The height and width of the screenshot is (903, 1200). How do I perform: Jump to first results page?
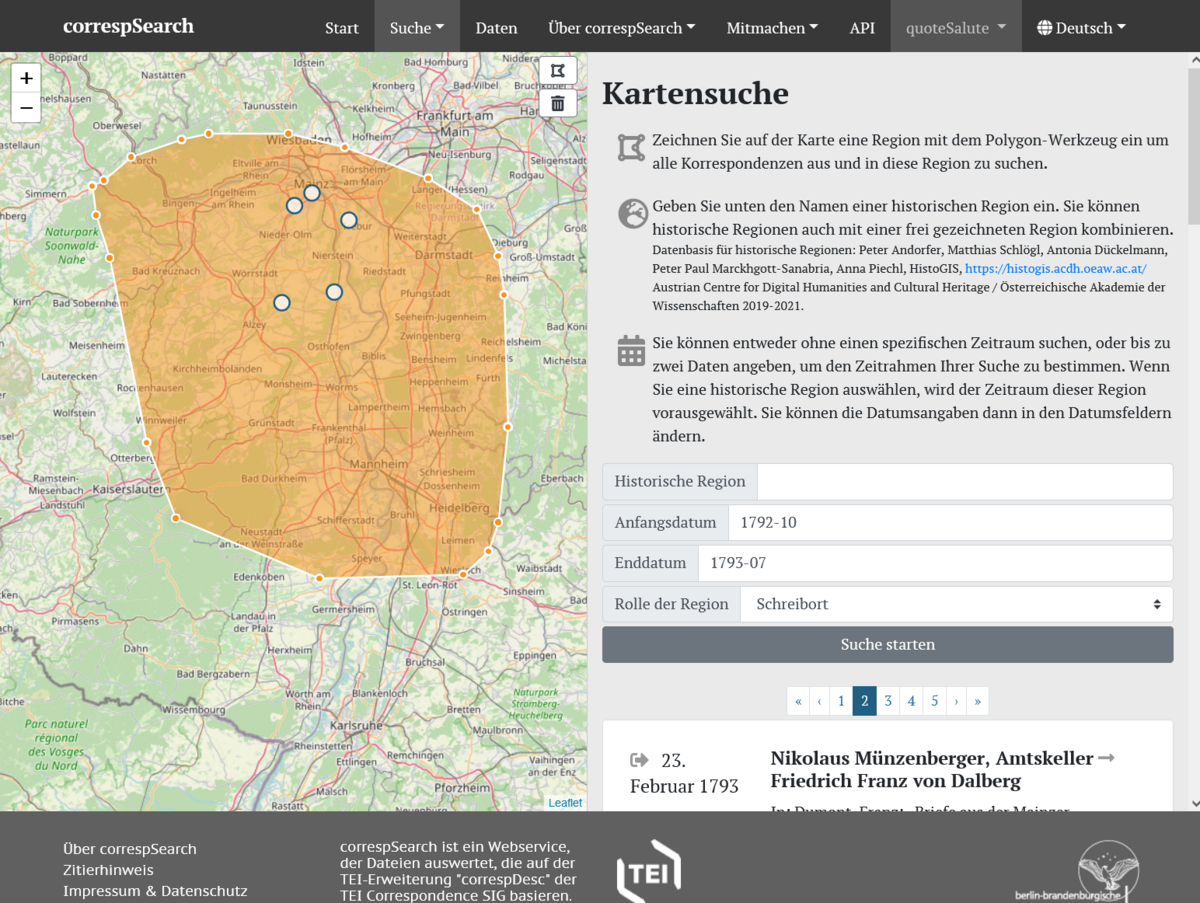click(798, 701)
